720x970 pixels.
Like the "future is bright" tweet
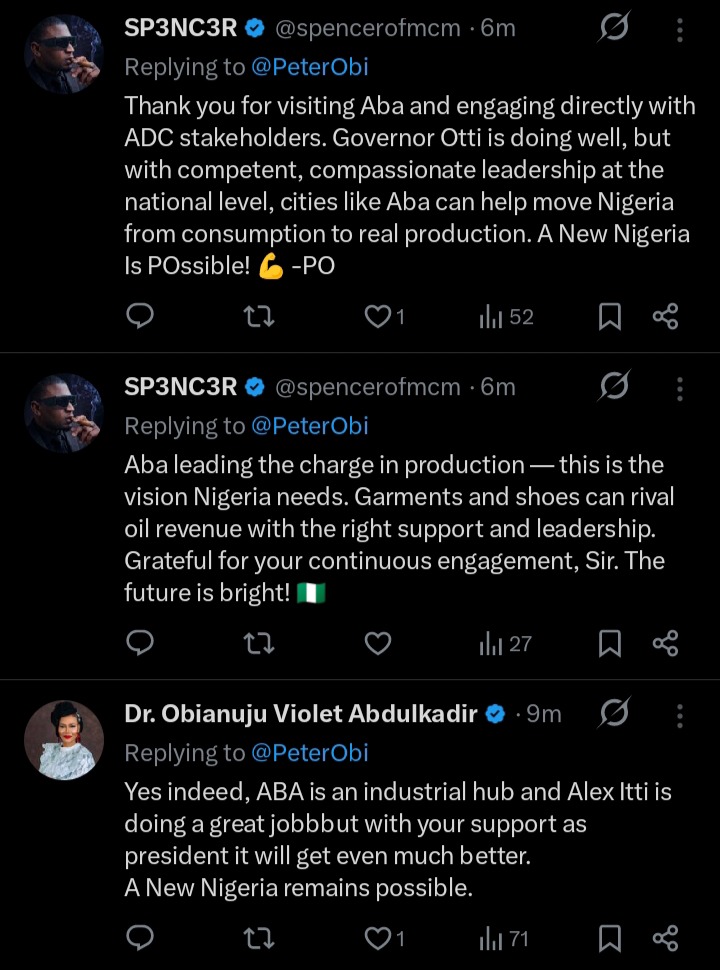(x=378, y=643)
